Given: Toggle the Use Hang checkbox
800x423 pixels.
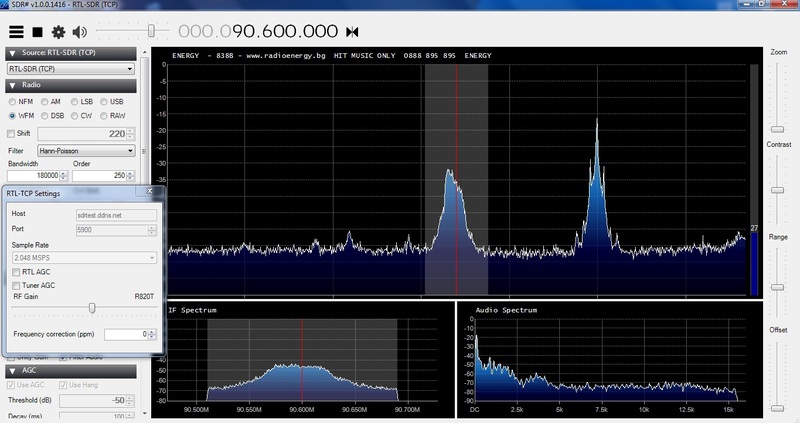Looking at the screenshot, I should click(x=63, y=385).
